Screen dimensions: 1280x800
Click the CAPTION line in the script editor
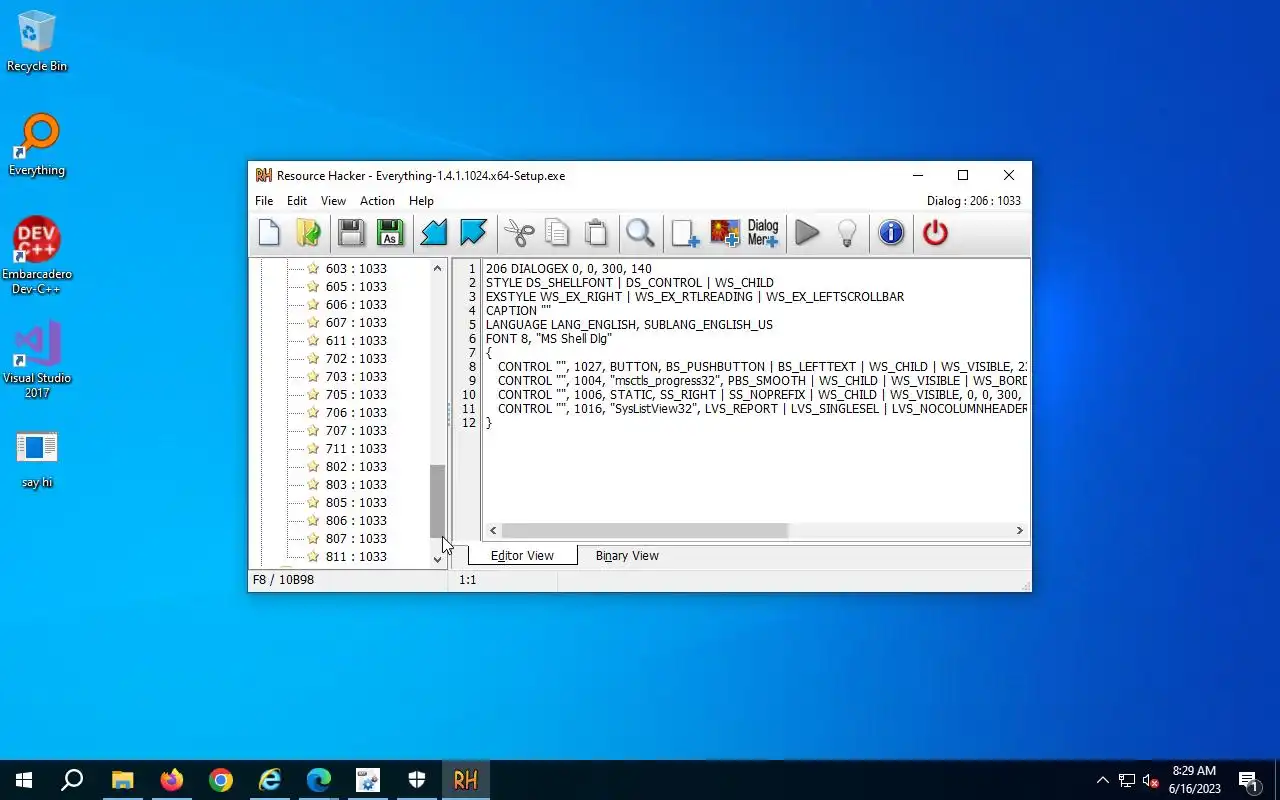(x=518, y=311)
